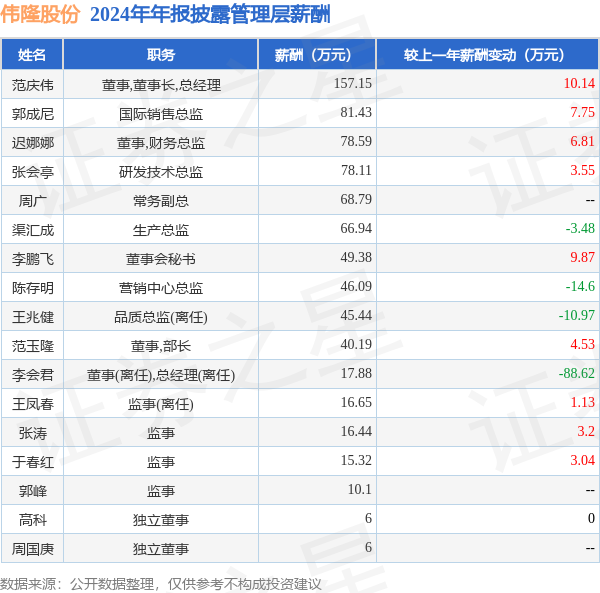This screenshot has height=593, width=600.
Task: Click the title text 2024年年报披露管理层薪酬
Action: (x=210, y=15)
